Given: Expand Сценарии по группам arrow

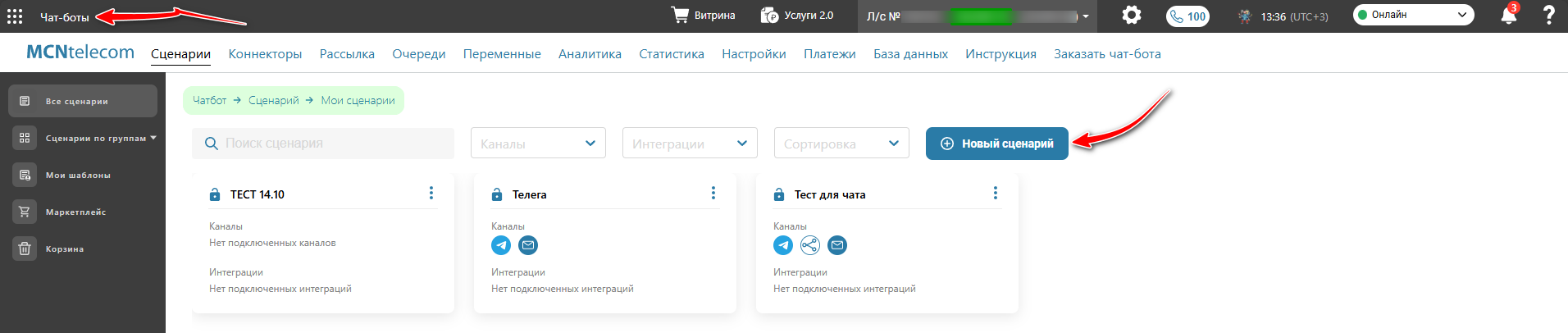Looking at the screenshot, I should [x=153, y=138].
